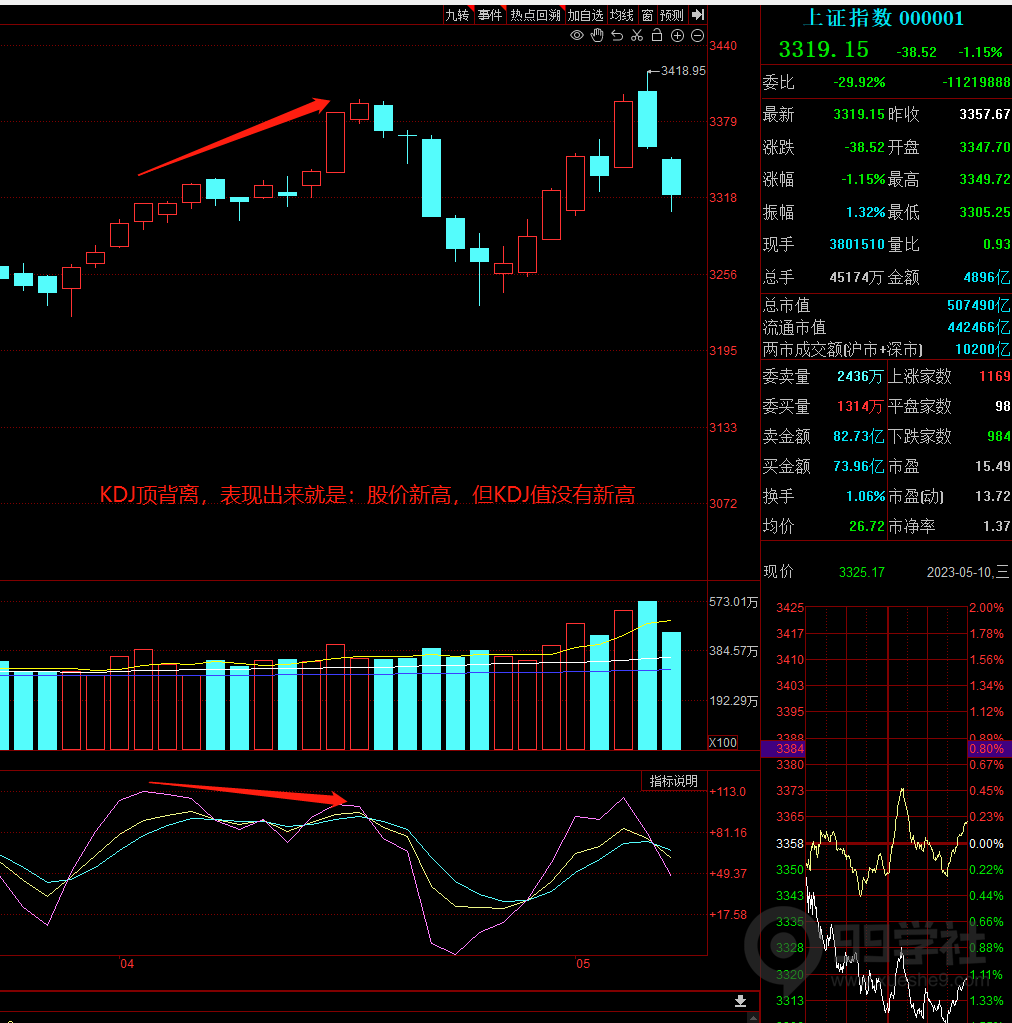Image resolution: width=1012 pixels, height=1023 pixels.
Task: Zoom out with the minus circle icon
Action: click(x=697, y=36)
